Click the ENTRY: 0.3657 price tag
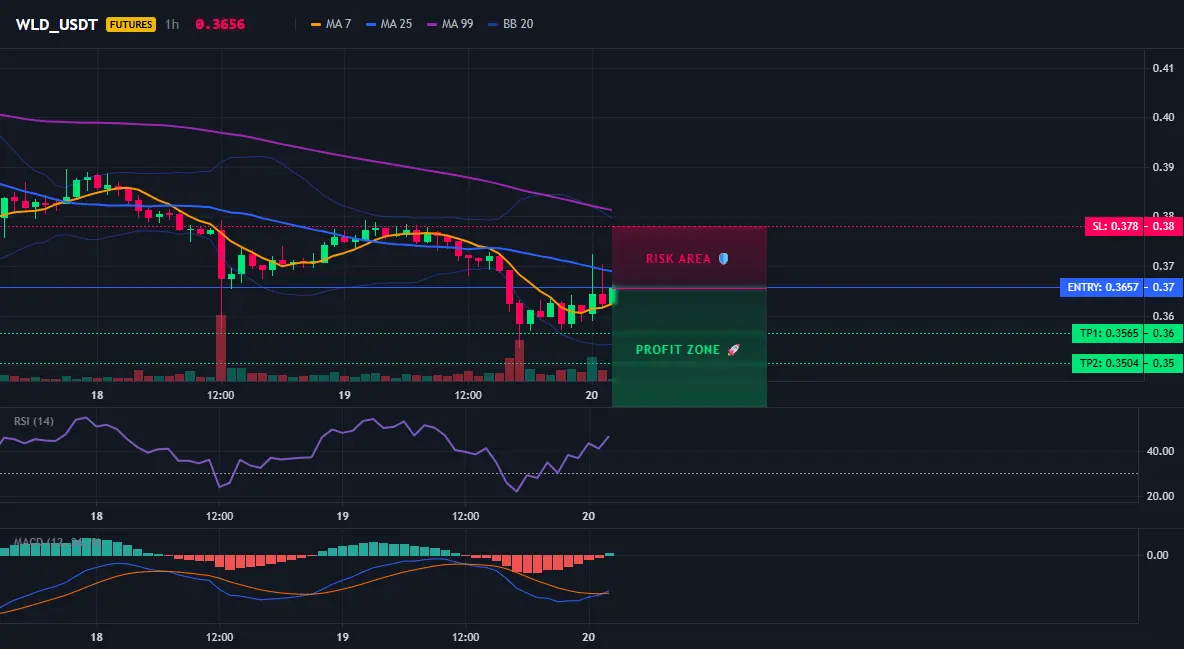This screenshot has height=649, width=1184. [x=1103, y=287]
